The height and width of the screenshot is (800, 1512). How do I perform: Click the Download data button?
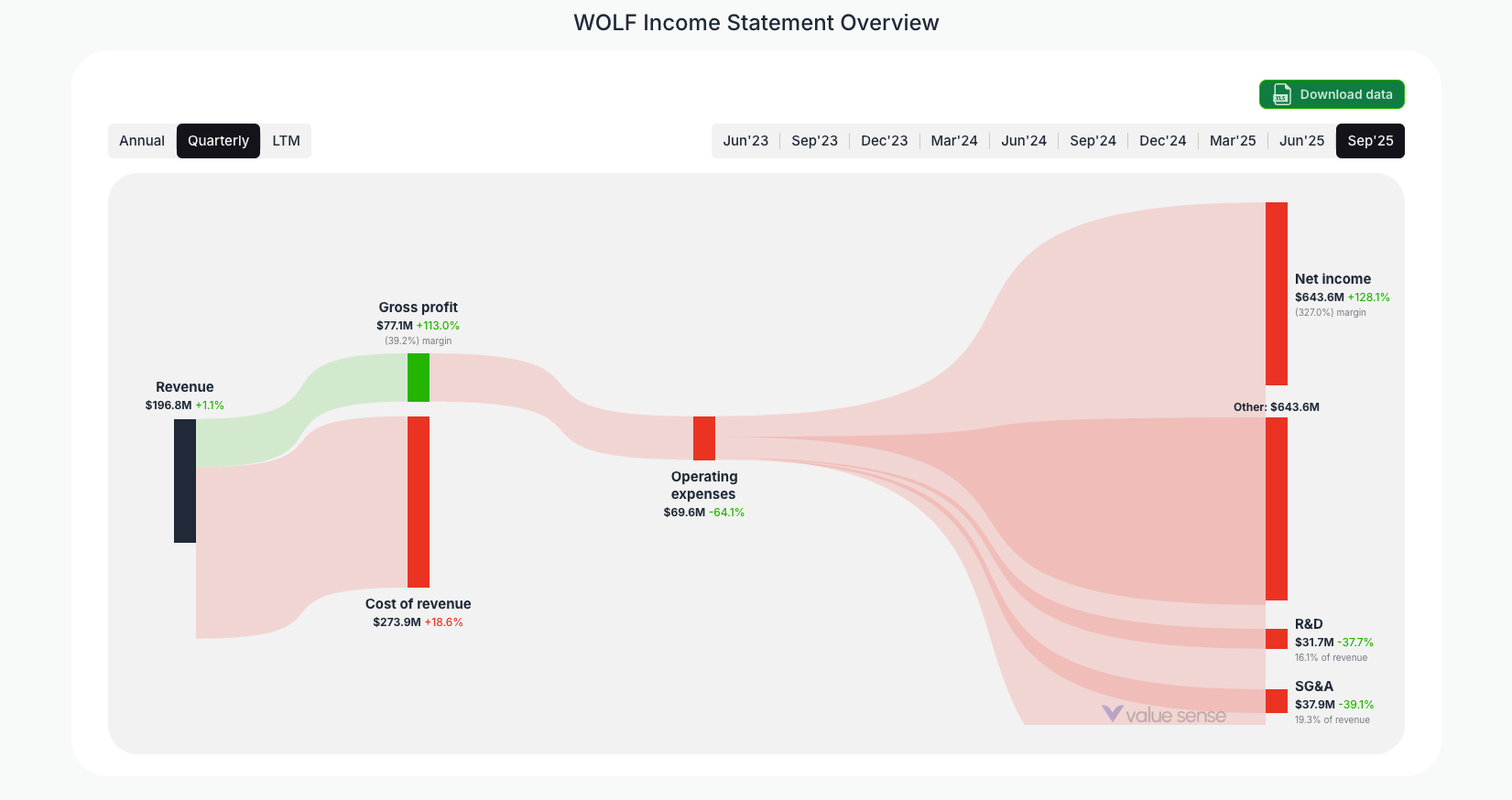[x=1332, y=94]
